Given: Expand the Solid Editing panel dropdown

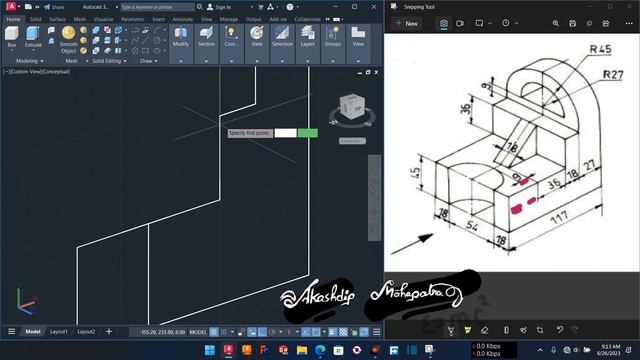Looking at the screenshot, I should [x=125, y=61].
